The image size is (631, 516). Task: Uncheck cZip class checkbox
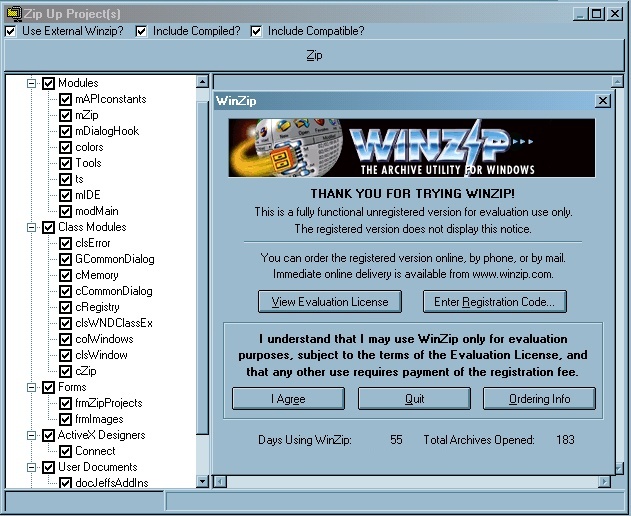click(65, 371)
